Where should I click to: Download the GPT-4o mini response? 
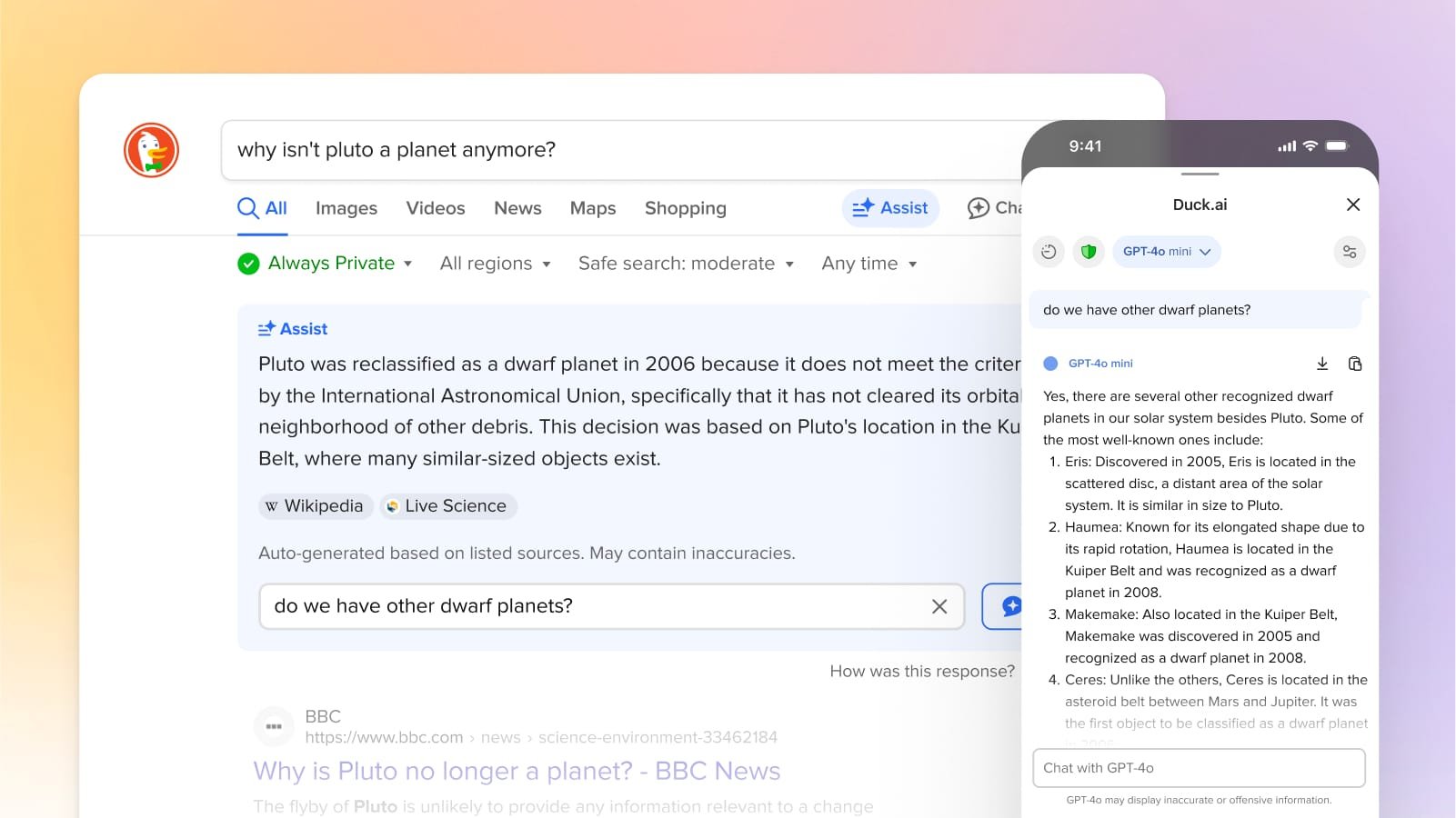pyautogui.click(x=1321, y=363)
